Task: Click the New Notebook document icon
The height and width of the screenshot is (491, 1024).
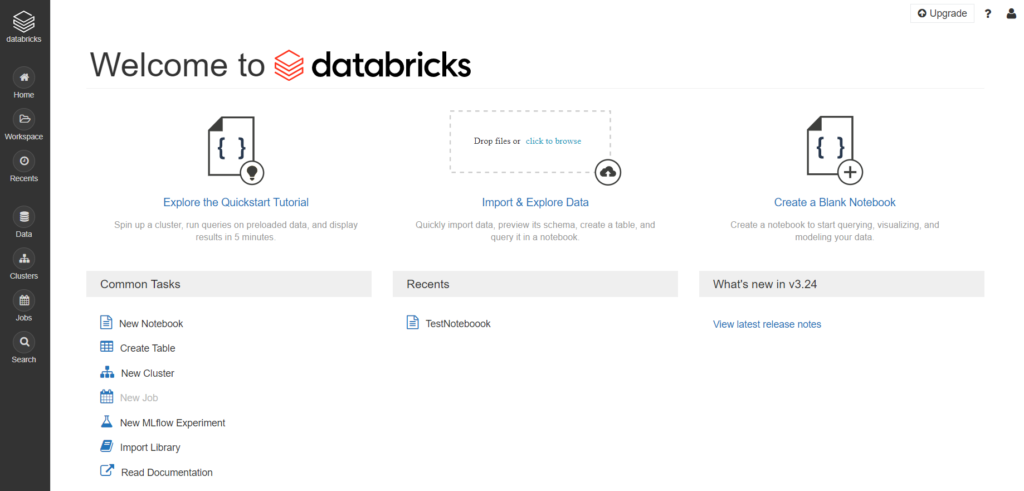Action: tap(106, 323)
